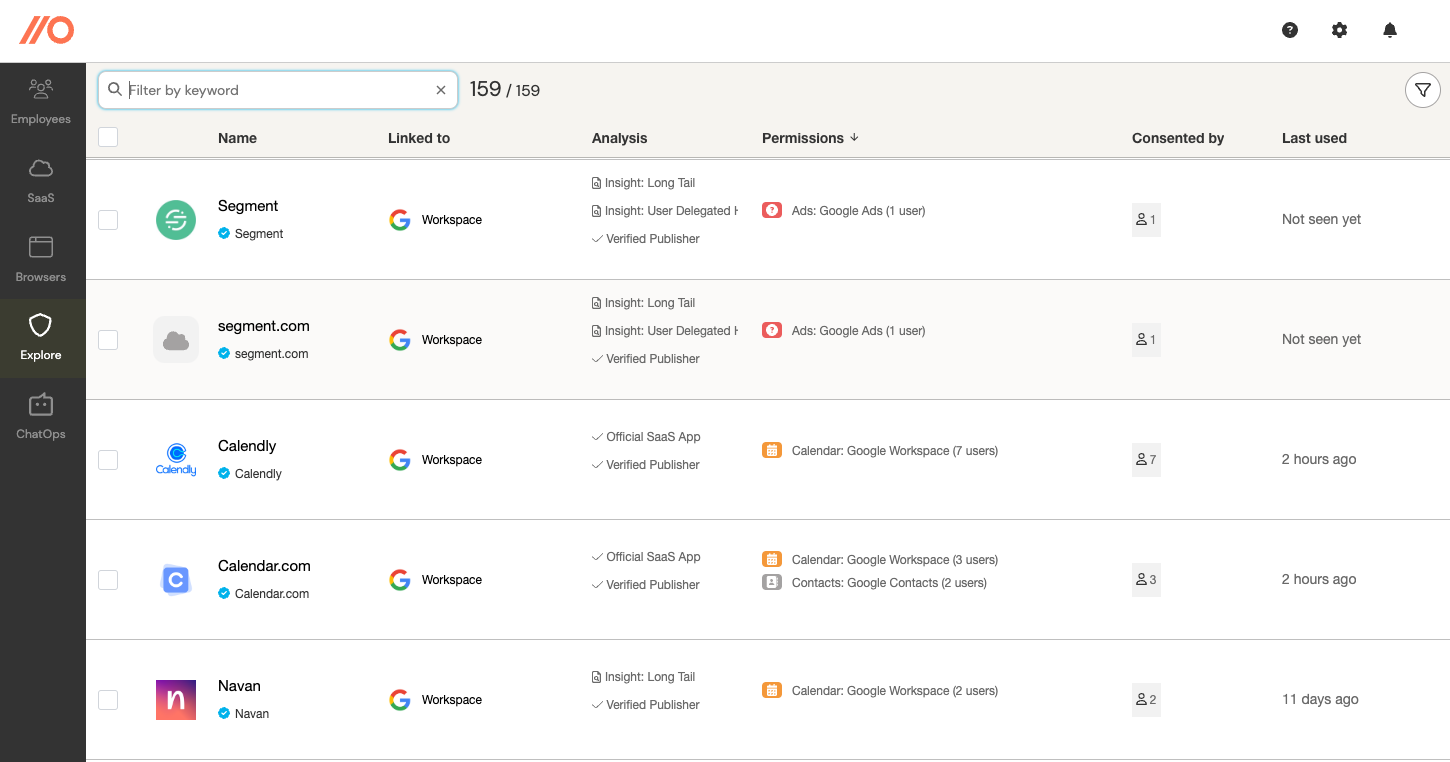Expand Calendly consented-by 7 users badge

pyautogui.click(x=1146, y=460)
